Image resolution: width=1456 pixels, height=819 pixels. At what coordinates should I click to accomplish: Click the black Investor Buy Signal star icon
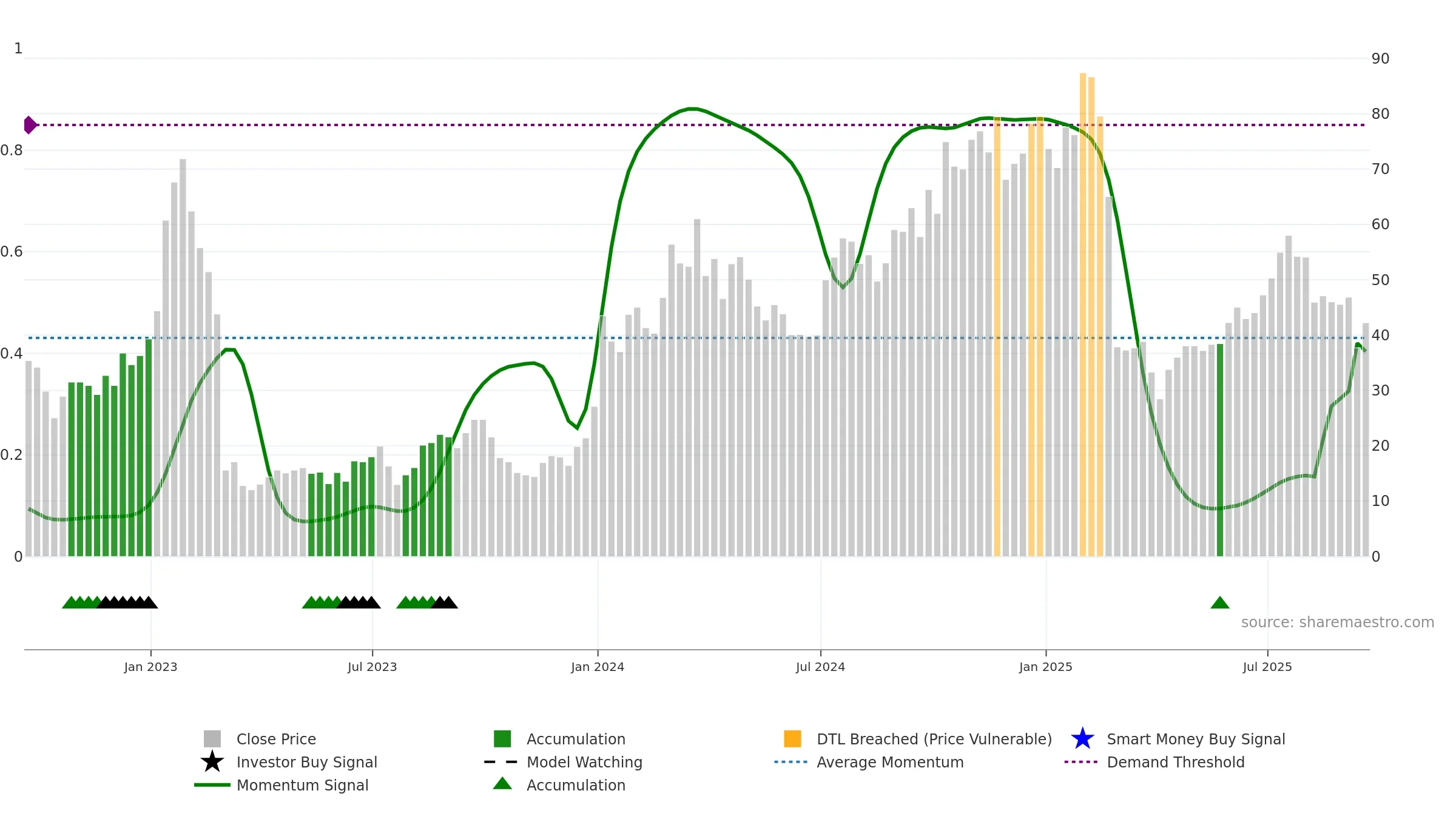tap(212, 762)
